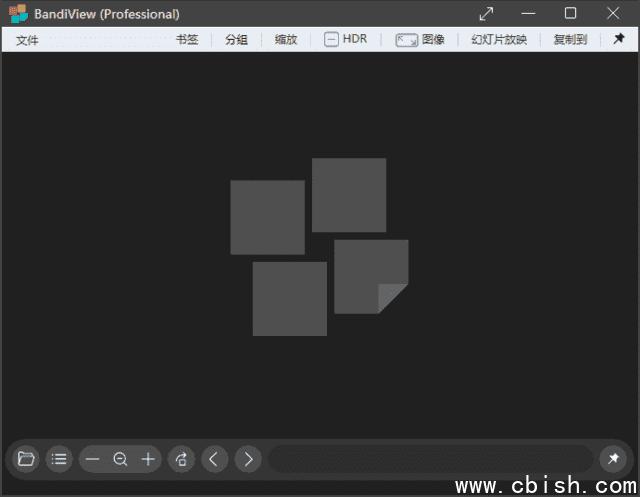This screenshot has height=497, width=640.
Task: Go to the previous image
Action: click(214, 459)
